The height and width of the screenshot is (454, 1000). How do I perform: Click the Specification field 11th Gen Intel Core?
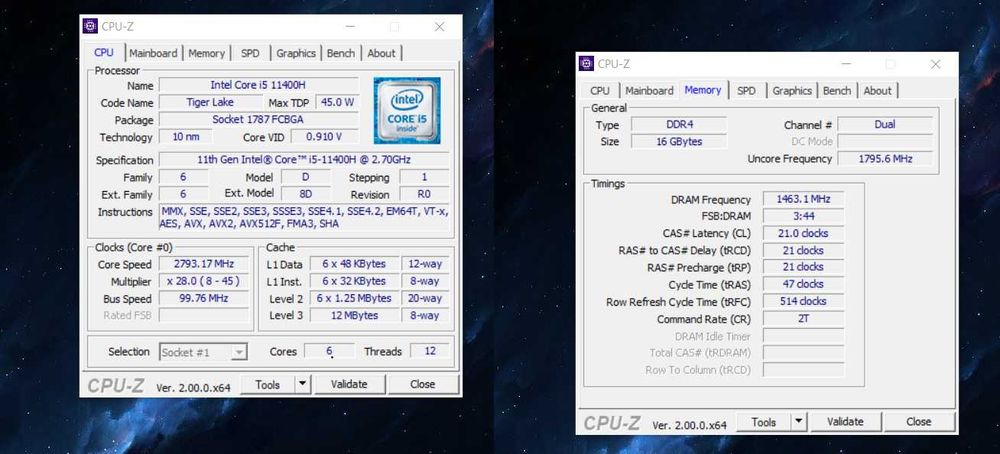point(304,159)
